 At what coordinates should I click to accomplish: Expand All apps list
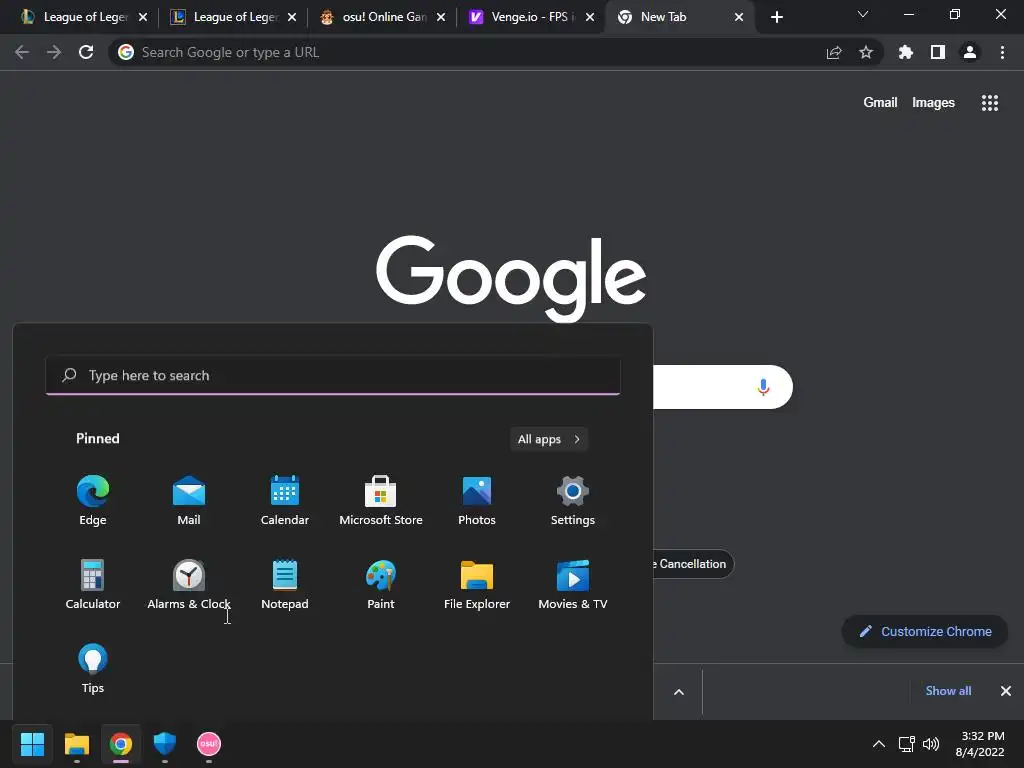(549, 439)
